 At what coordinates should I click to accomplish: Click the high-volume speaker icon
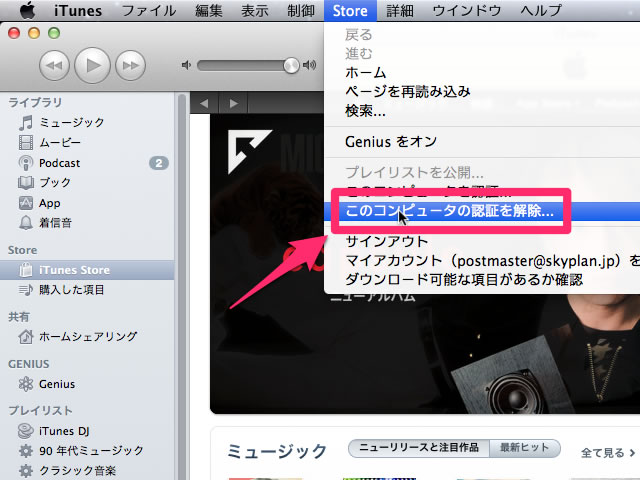click(309, 65)
